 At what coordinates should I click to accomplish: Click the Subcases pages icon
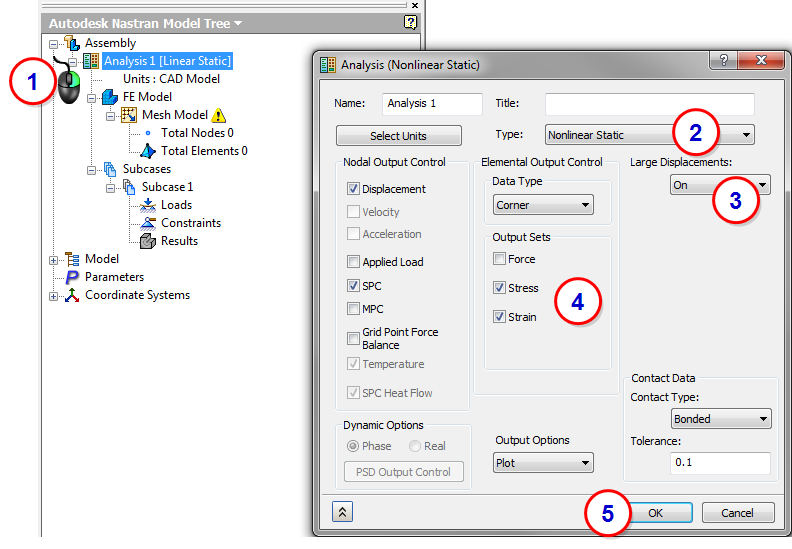110,169
